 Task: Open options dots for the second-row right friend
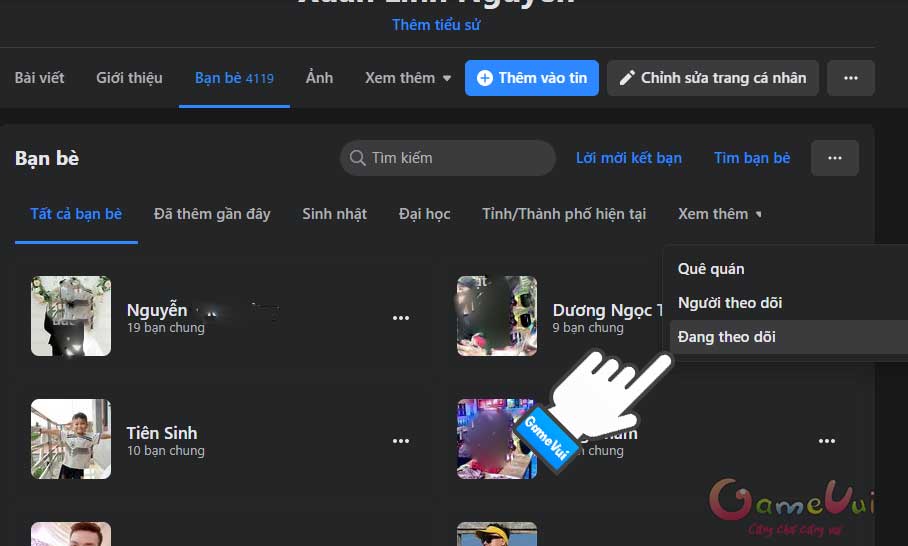(x=826, y=441)
